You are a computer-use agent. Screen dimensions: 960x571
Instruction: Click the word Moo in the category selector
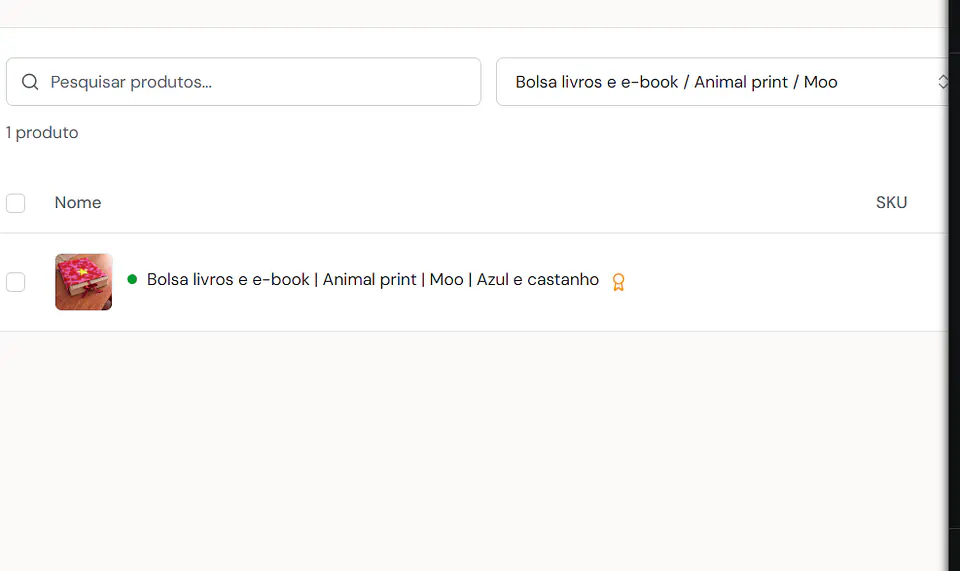[x=820, y=82]
